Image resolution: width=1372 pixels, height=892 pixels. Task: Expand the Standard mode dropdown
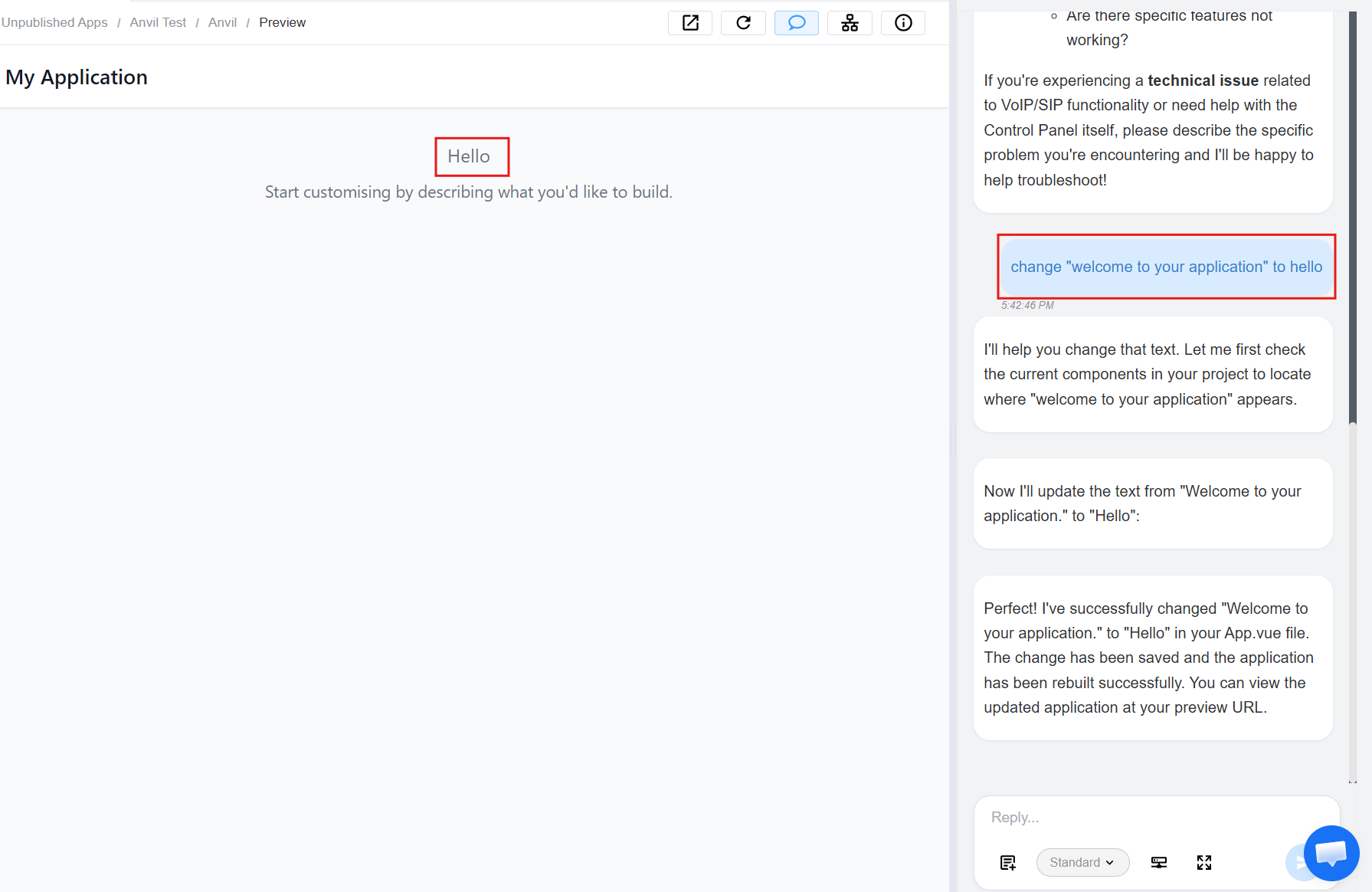[1082, 863]
